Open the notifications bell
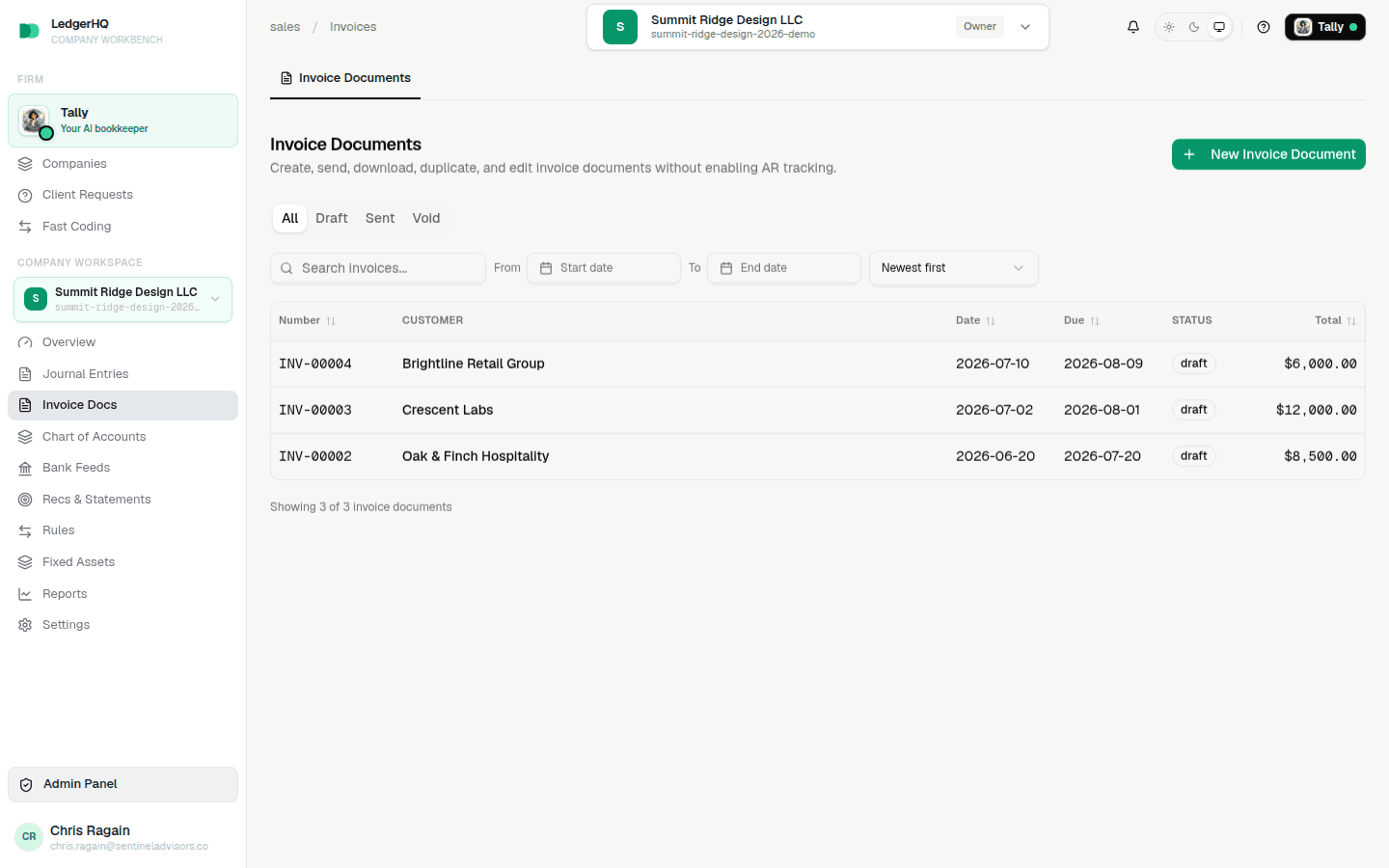Image resolution: width=1389 pixels, height=868 pixels. [x=1133, y=27]
